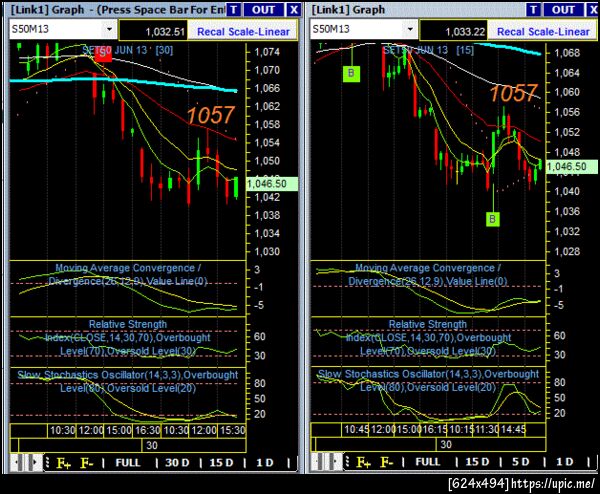Open the S50M13 symbol dropdown in right graph
Image resolution: width=600 pixels, height=494 pixels.
tap(410, 29)
